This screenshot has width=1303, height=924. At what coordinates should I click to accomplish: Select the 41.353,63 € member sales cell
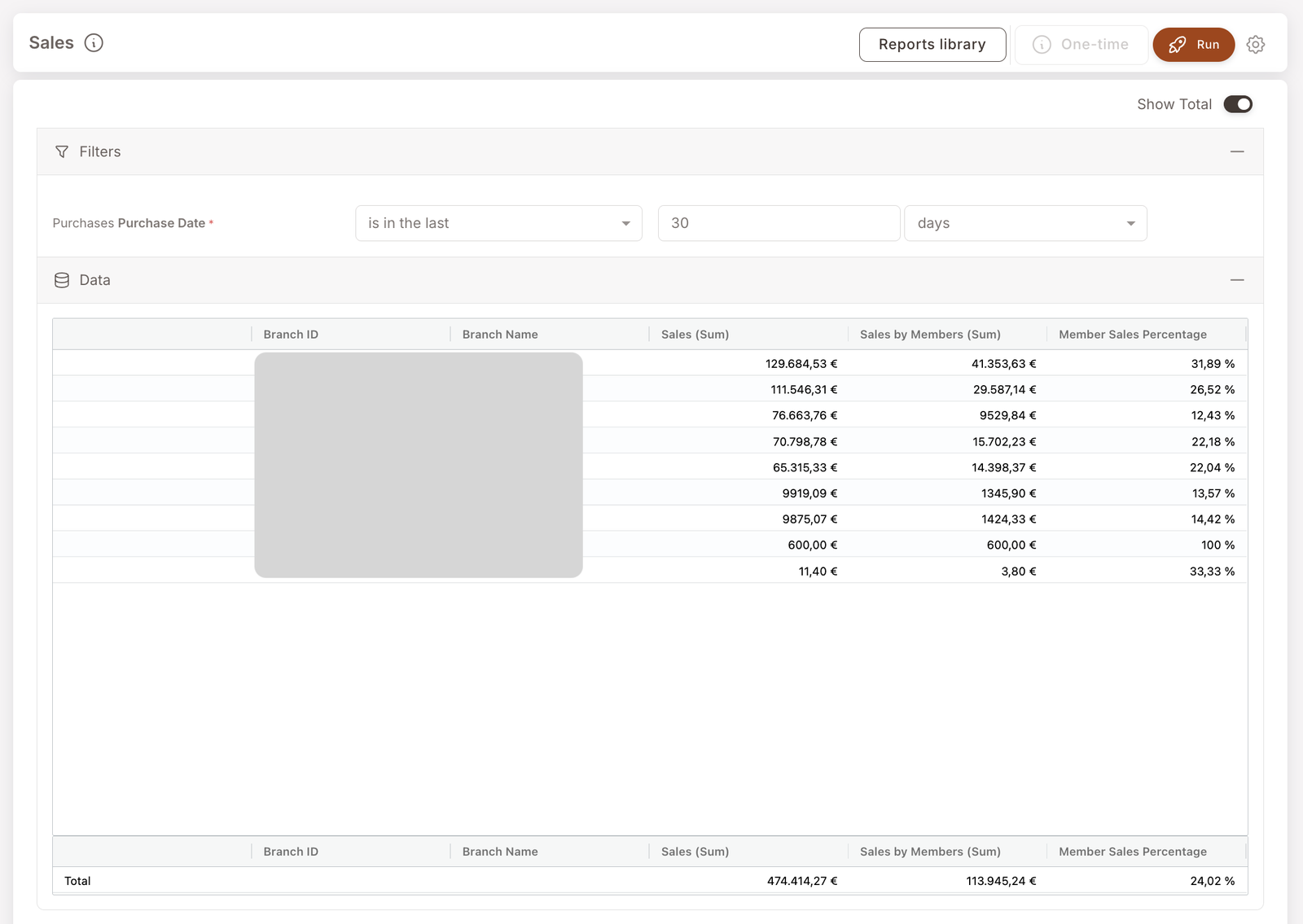point(947,364)
